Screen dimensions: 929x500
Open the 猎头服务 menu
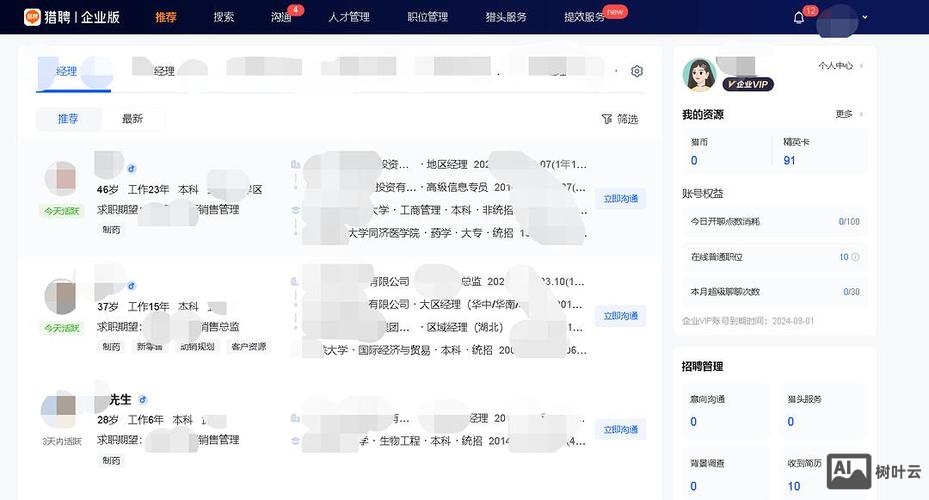[x=506, y=17]
